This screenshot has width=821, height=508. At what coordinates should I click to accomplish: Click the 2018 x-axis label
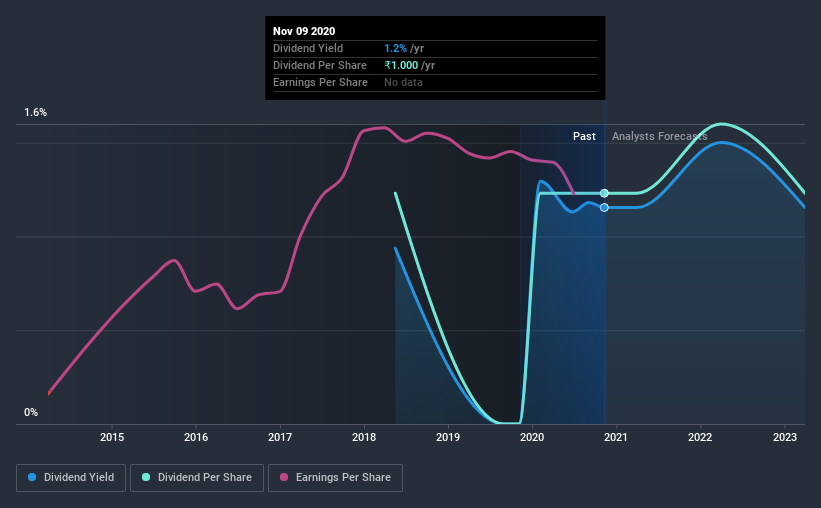[x=364, y=437]
